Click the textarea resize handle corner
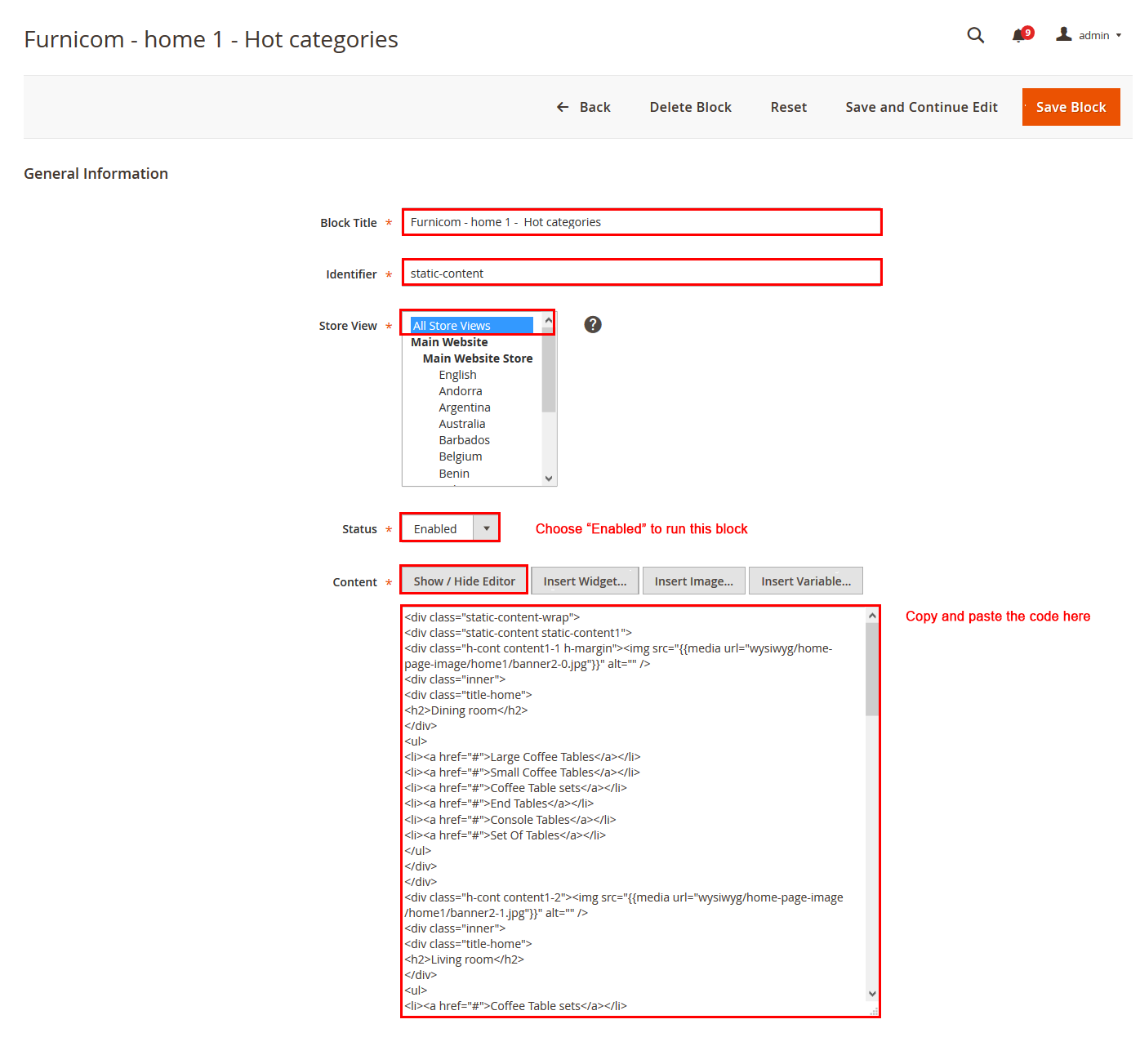1140x1064 pixels. (873, 1010)
